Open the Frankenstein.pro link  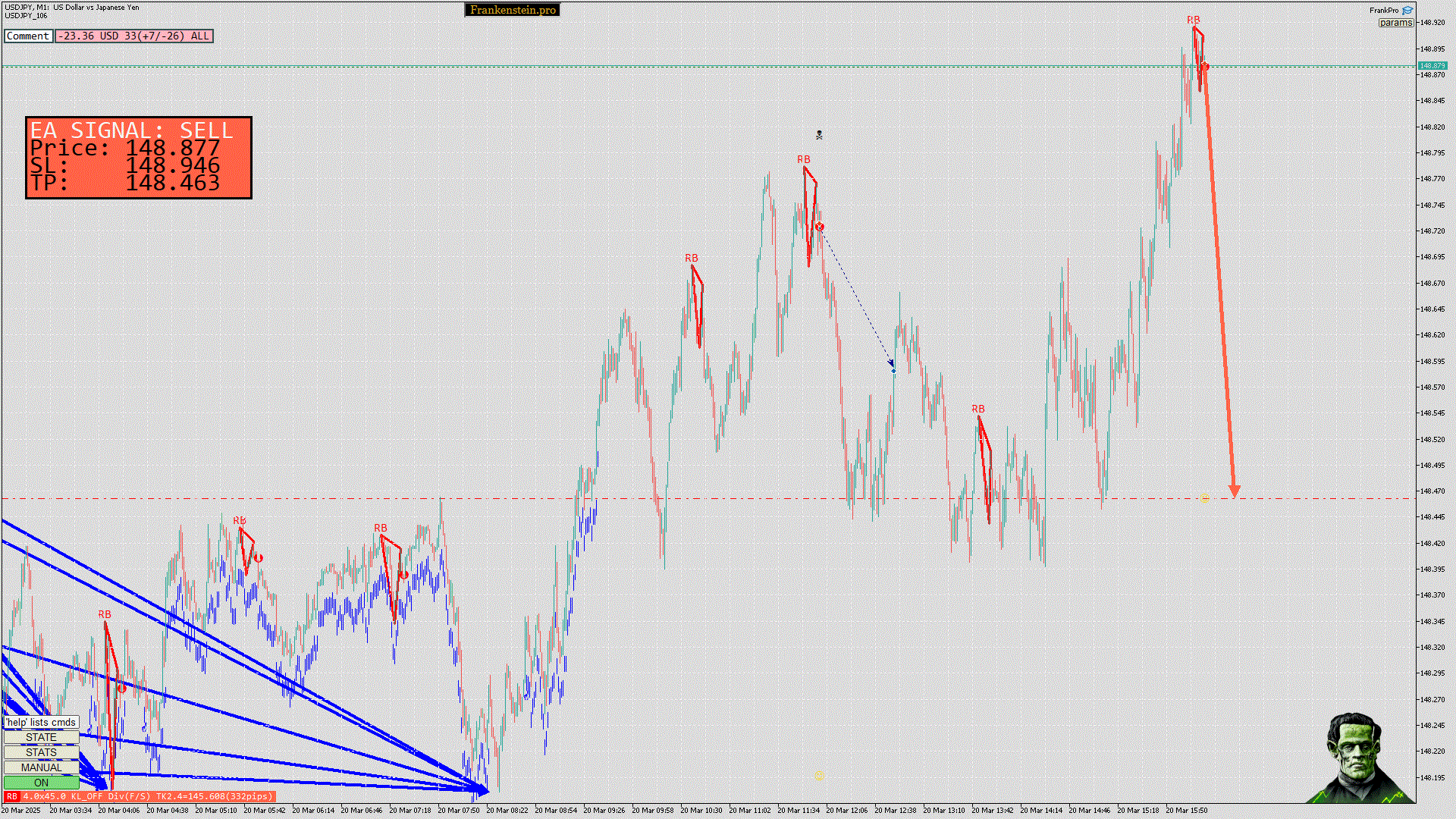point(512,10)
